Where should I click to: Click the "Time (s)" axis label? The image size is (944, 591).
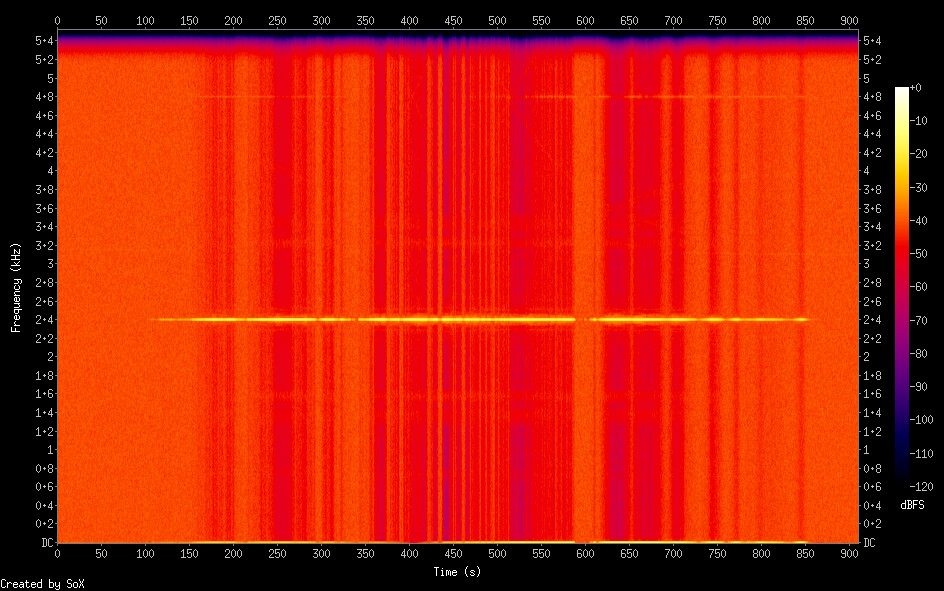pos(454,571)
